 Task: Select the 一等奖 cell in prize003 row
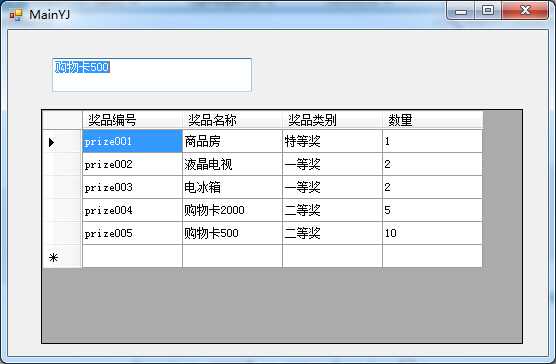point(332,187)
